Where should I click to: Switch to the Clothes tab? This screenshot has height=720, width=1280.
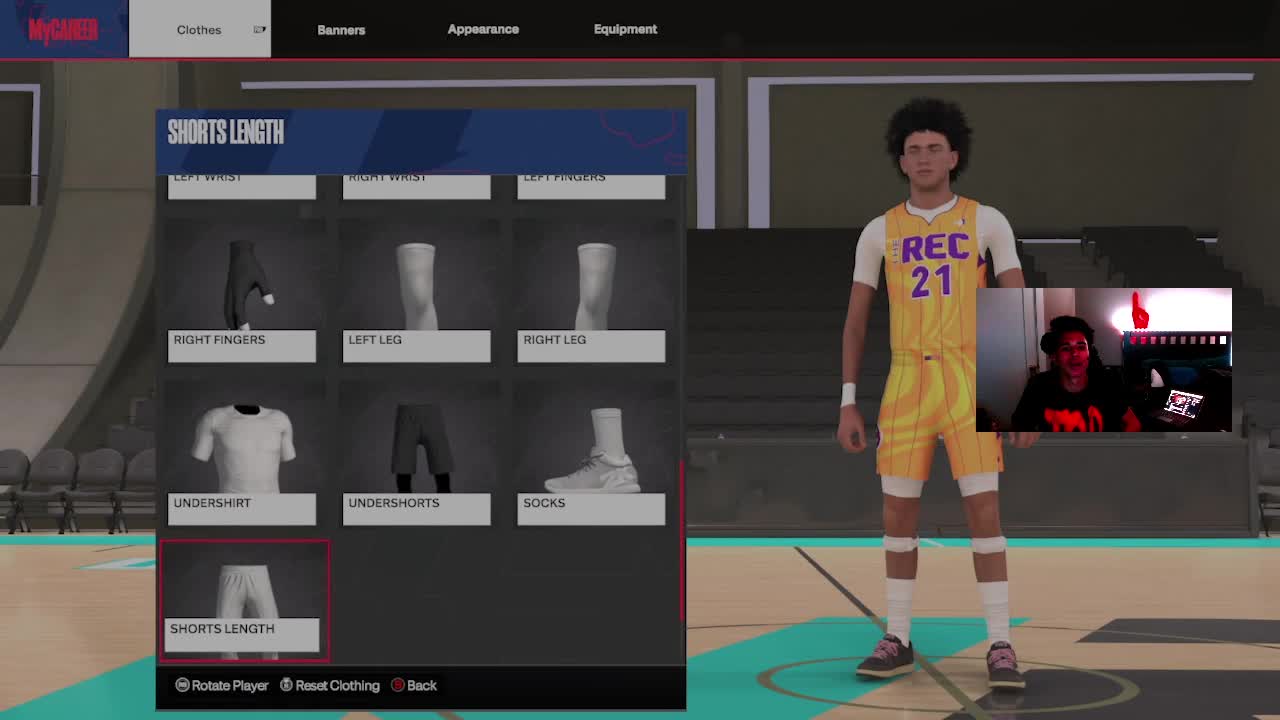(x=199, y=29)
